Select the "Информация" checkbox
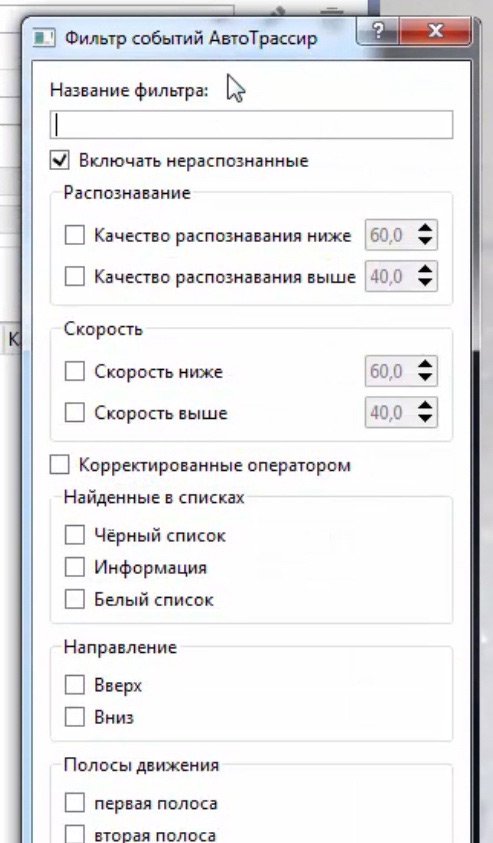Viewport: 493px width, 843px height. 74,567
